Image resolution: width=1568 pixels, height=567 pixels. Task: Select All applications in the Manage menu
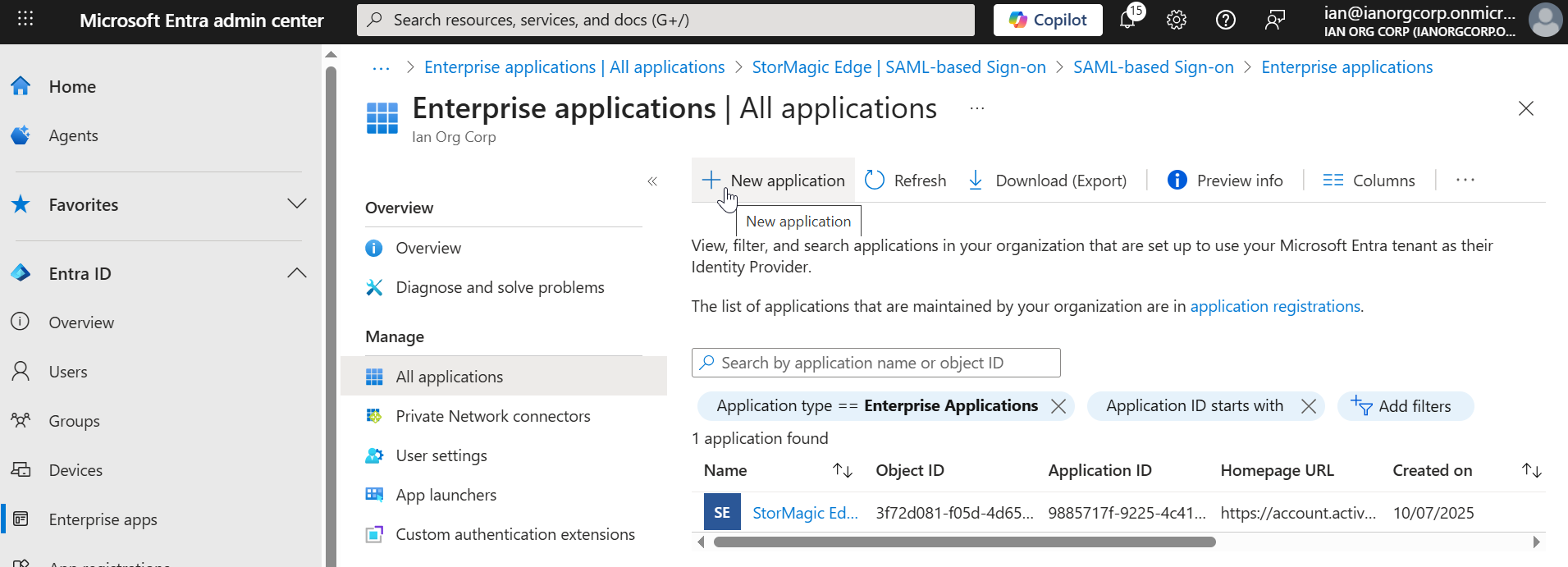(x=504, y=376)
